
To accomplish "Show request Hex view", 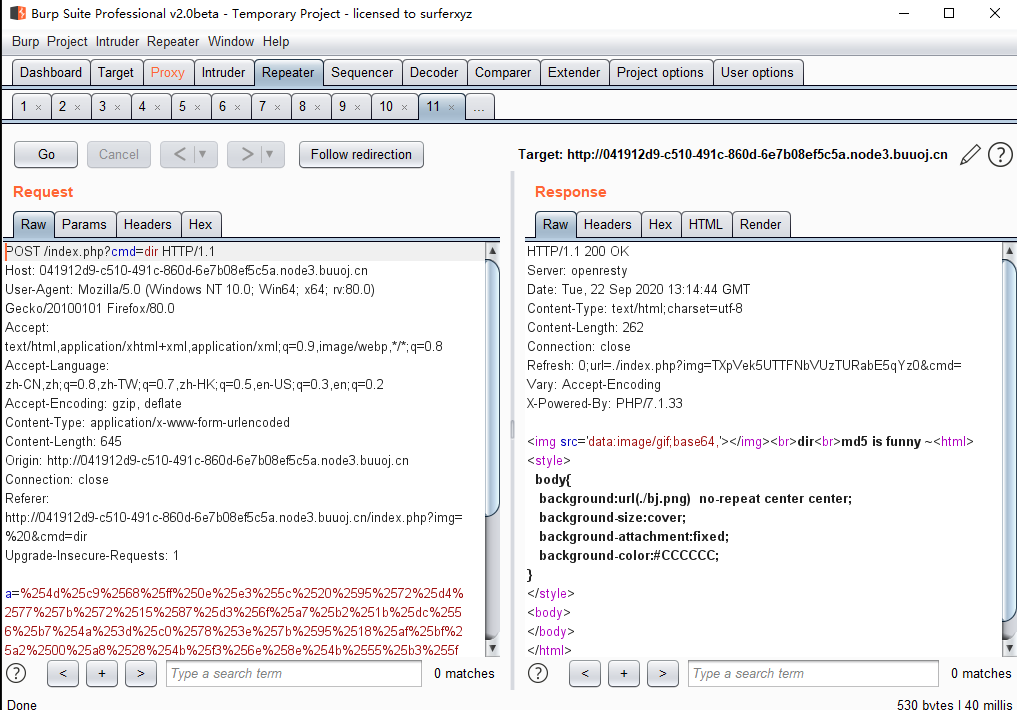I will point(200,224).
